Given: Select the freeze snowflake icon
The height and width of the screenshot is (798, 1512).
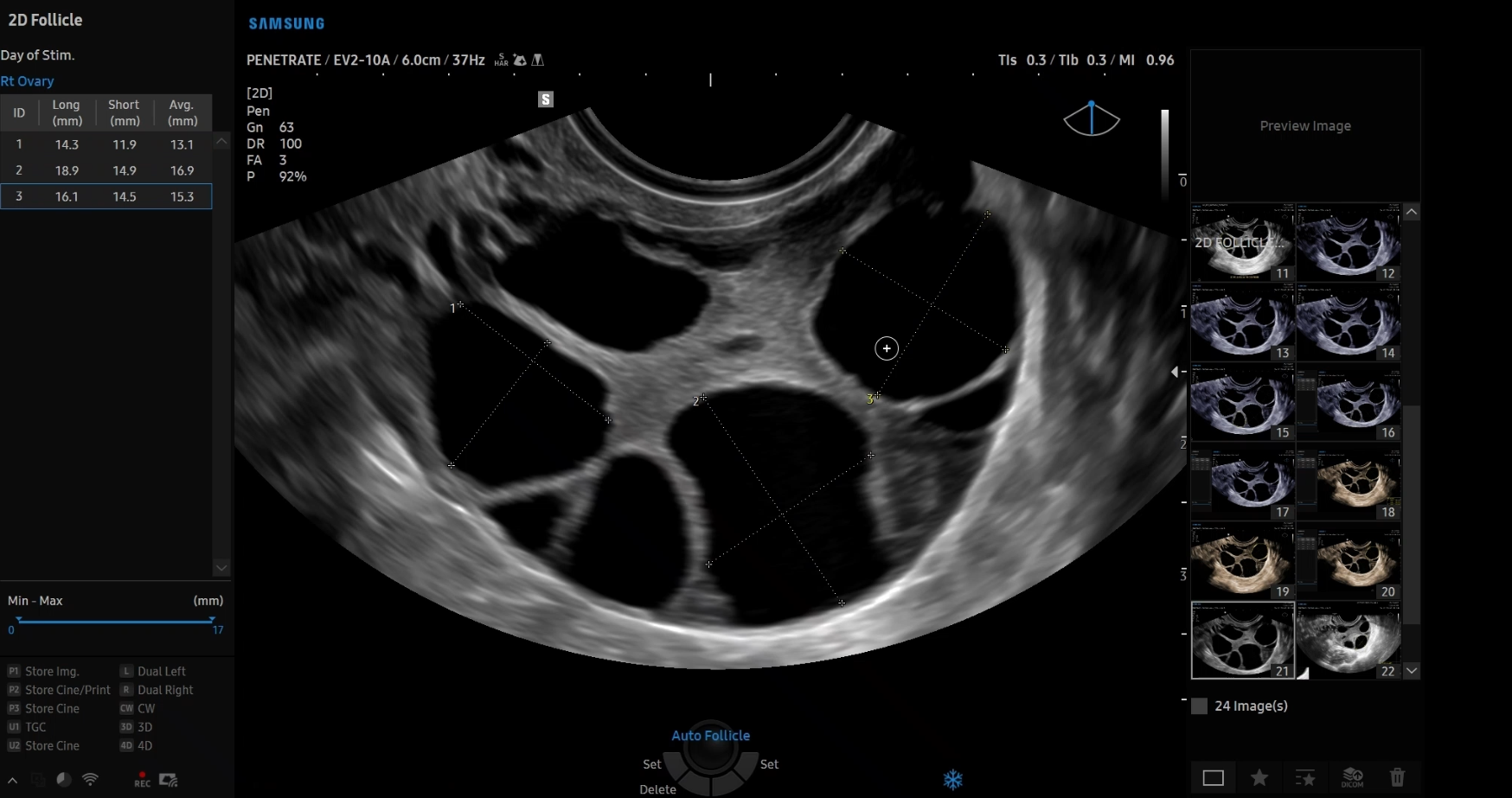Looking at the screenshot, I should pyautogui.click(x=952, y=779).
